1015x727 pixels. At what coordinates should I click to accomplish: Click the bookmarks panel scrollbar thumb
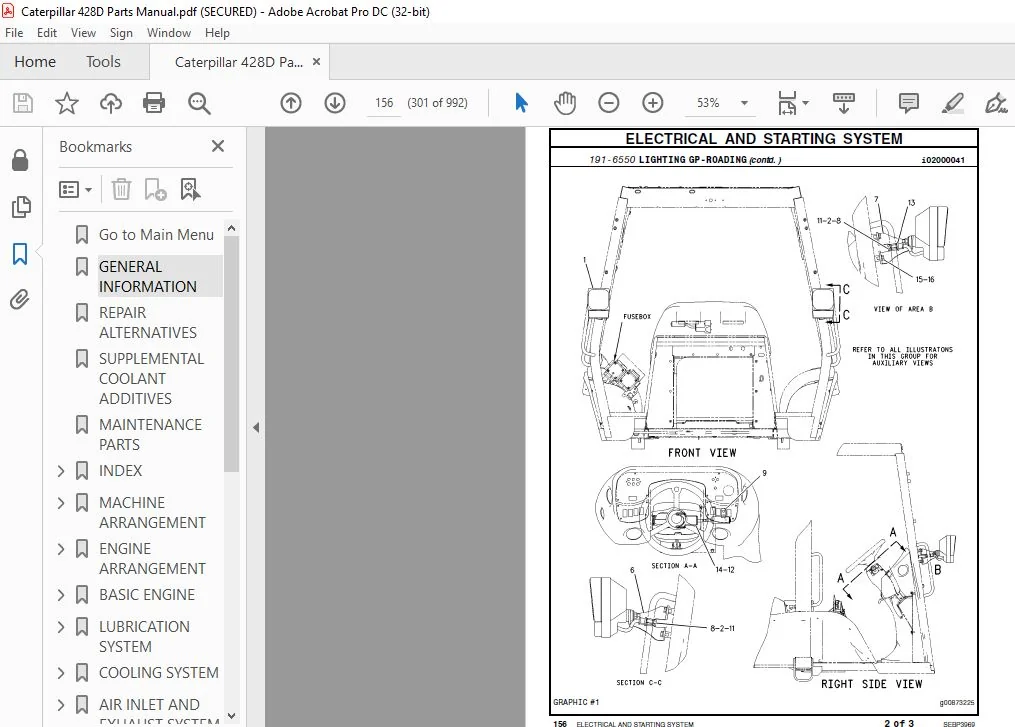point(231,354)
